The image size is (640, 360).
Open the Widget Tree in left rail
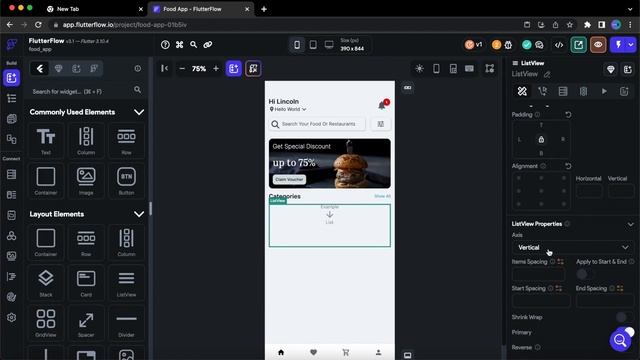click(x=11, y=98)
